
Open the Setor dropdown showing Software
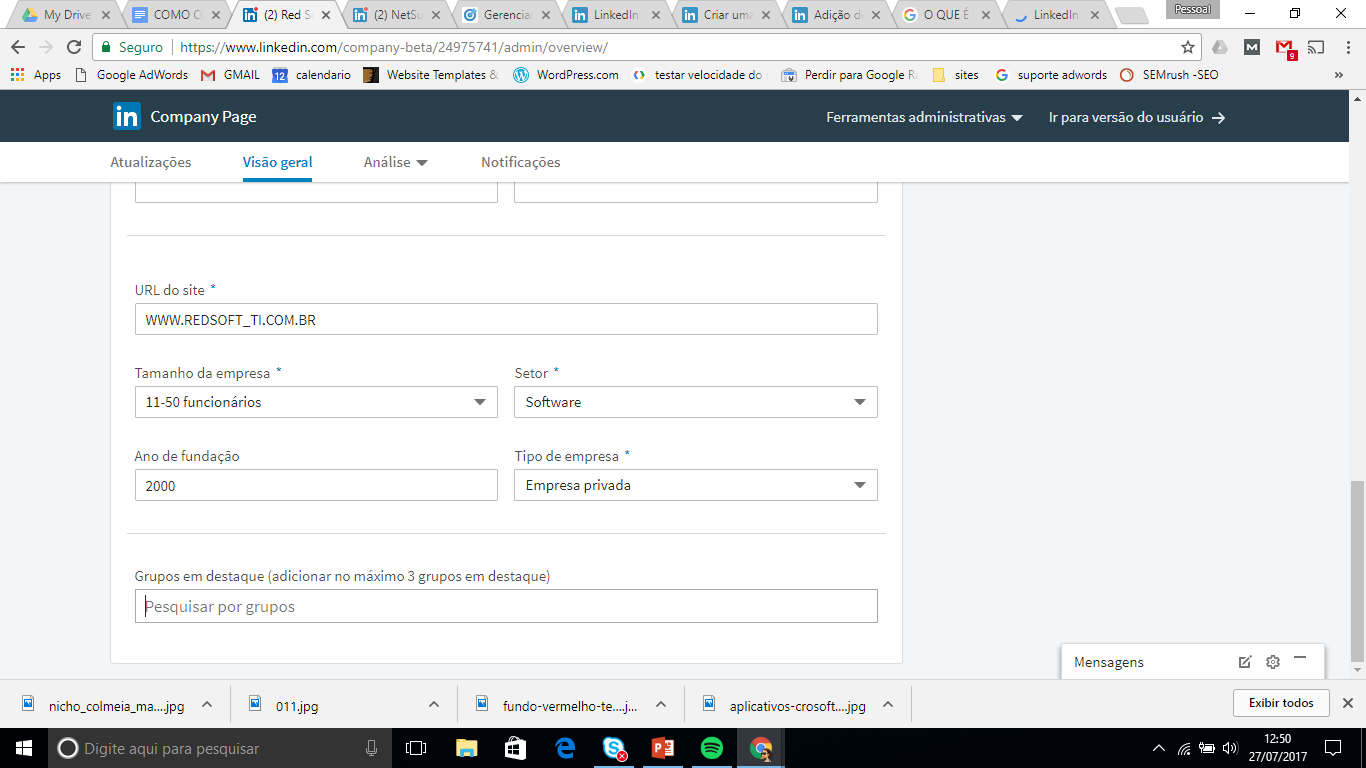coord(696,402)
